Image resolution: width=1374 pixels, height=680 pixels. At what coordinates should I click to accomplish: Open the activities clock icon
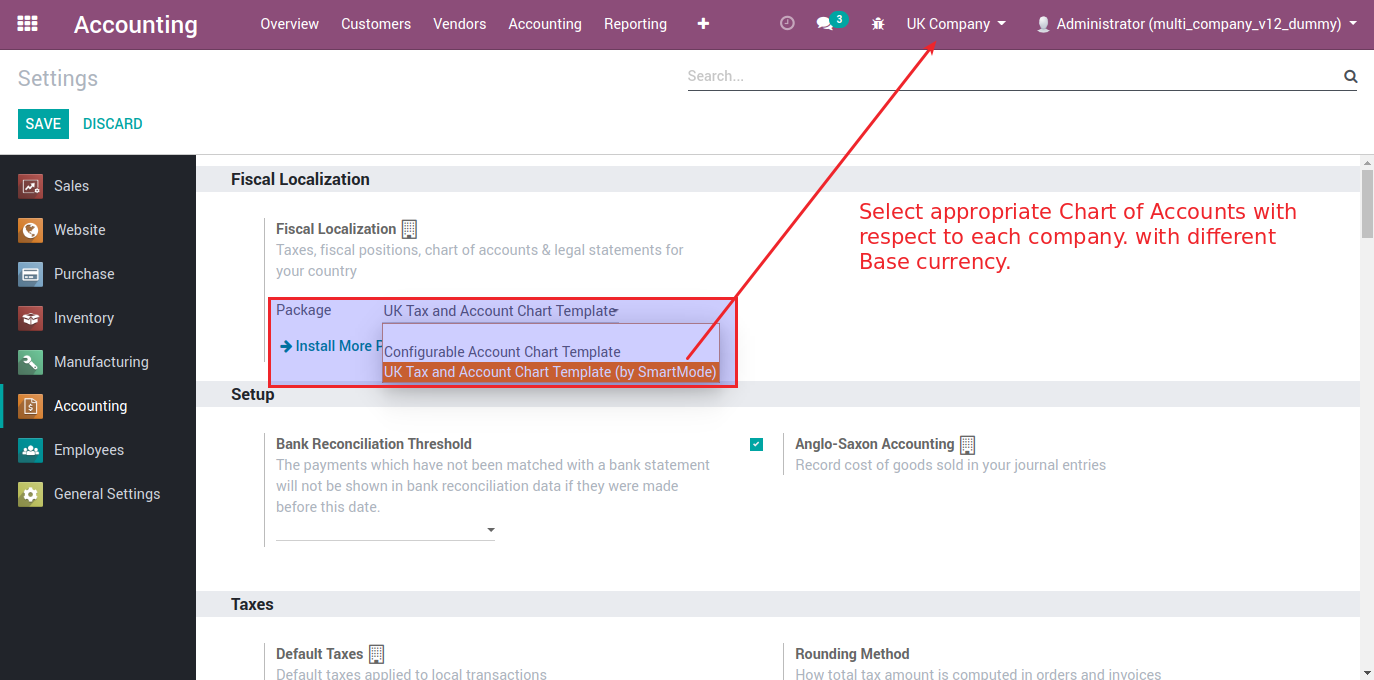[x=787, y=23]
